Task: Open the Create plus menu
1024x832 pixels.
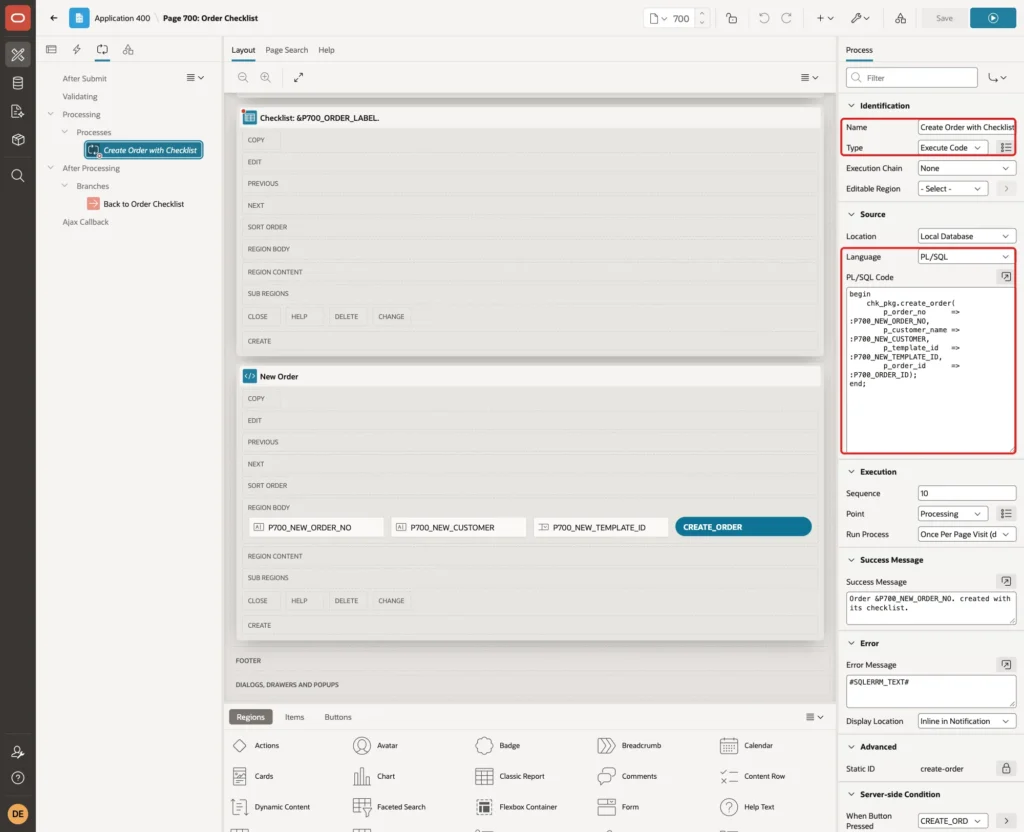Action: click(x=825, y=18)
